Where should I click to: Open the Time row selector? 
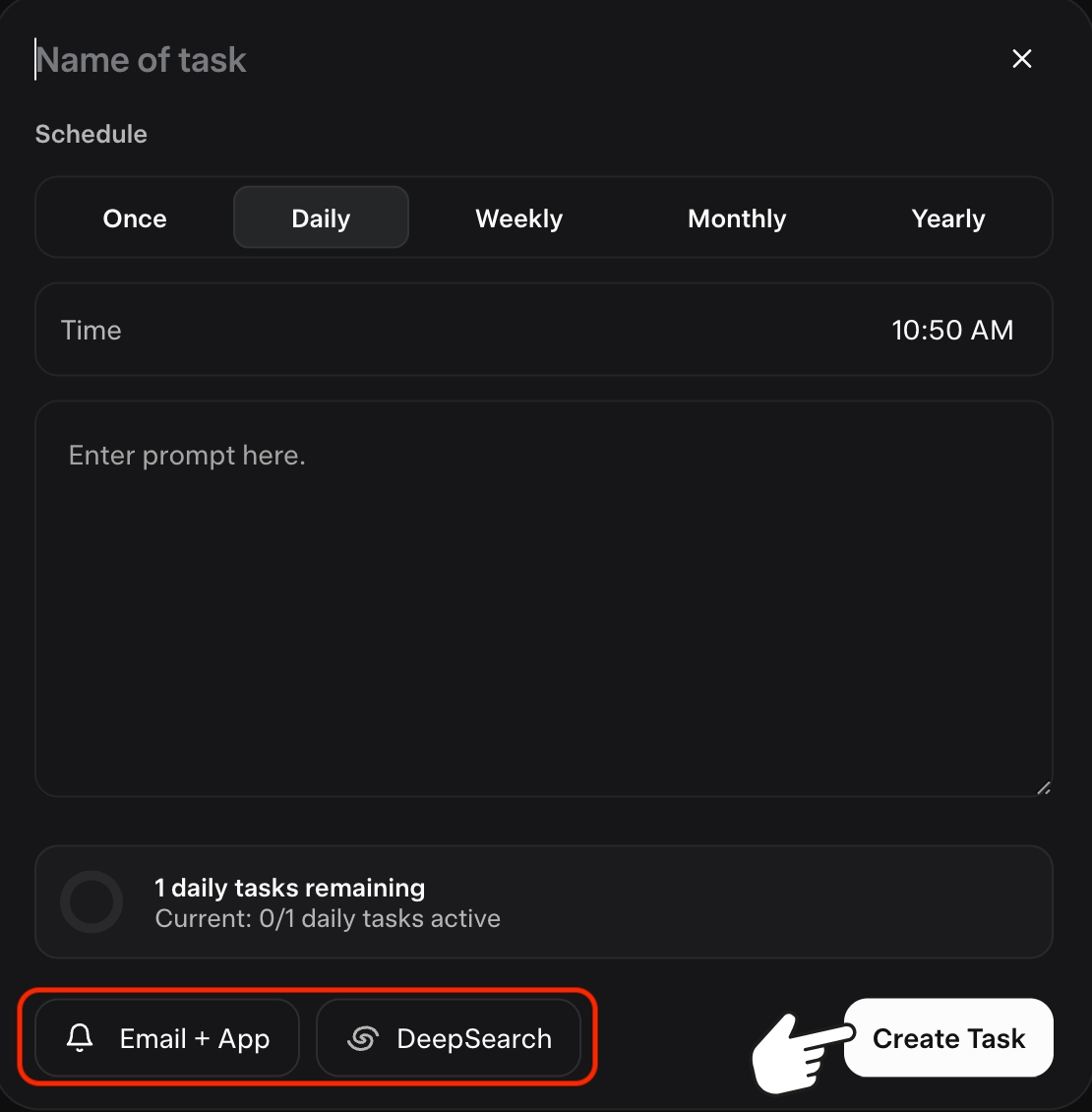(544, 330)
